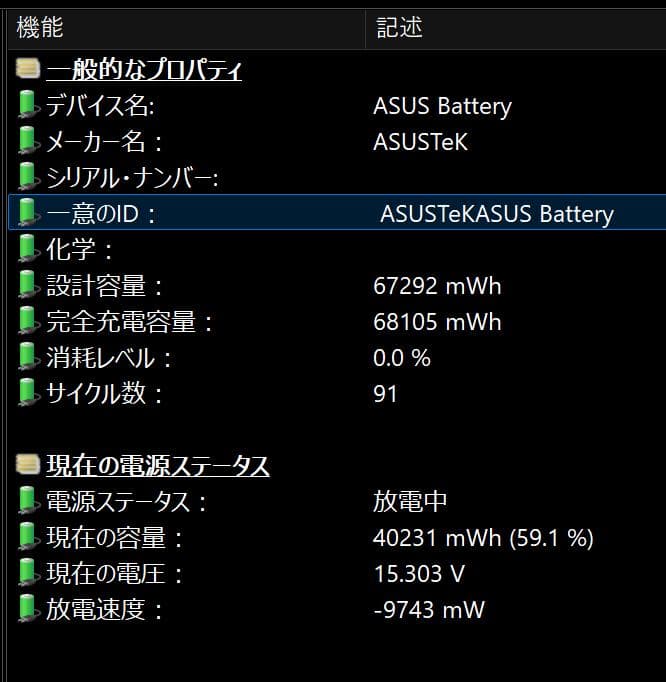
Task: Select the シリアル・ナンバー row label
Action: (x=132, y=178)
